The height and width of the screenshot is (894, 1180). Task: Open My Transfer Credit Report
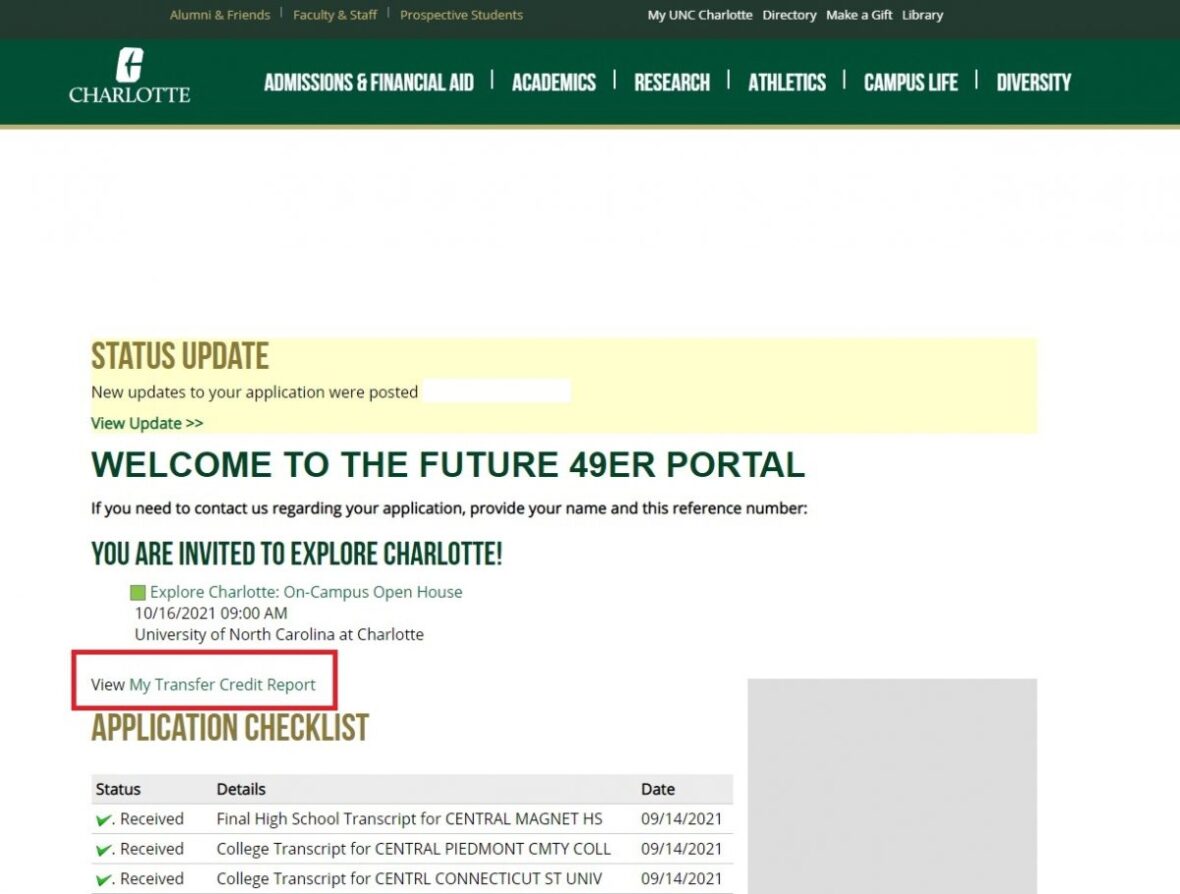(x=223, y=685)
